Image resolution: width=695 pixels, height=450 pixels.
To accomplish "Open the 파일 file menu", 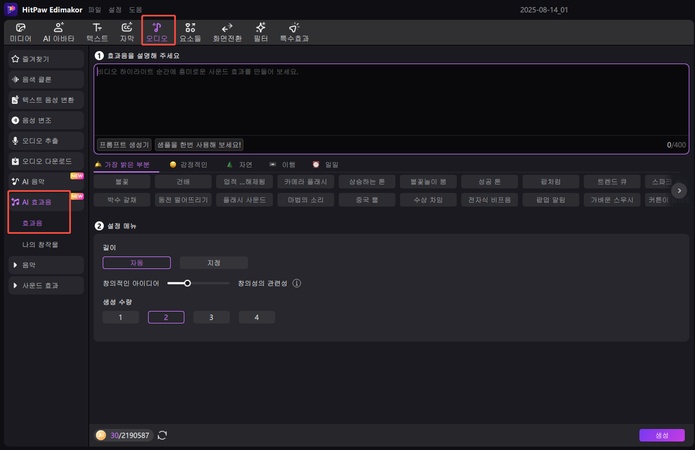I will (94, 9).
